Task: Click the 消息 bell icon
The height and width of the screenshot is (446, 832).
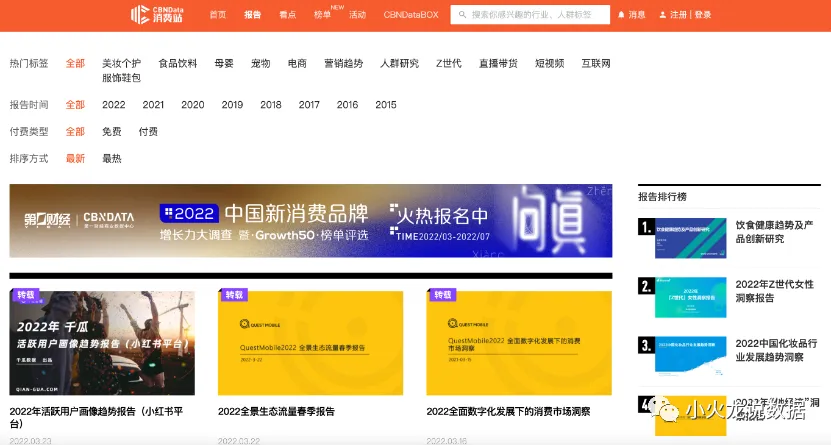Action: click(621, 15)
